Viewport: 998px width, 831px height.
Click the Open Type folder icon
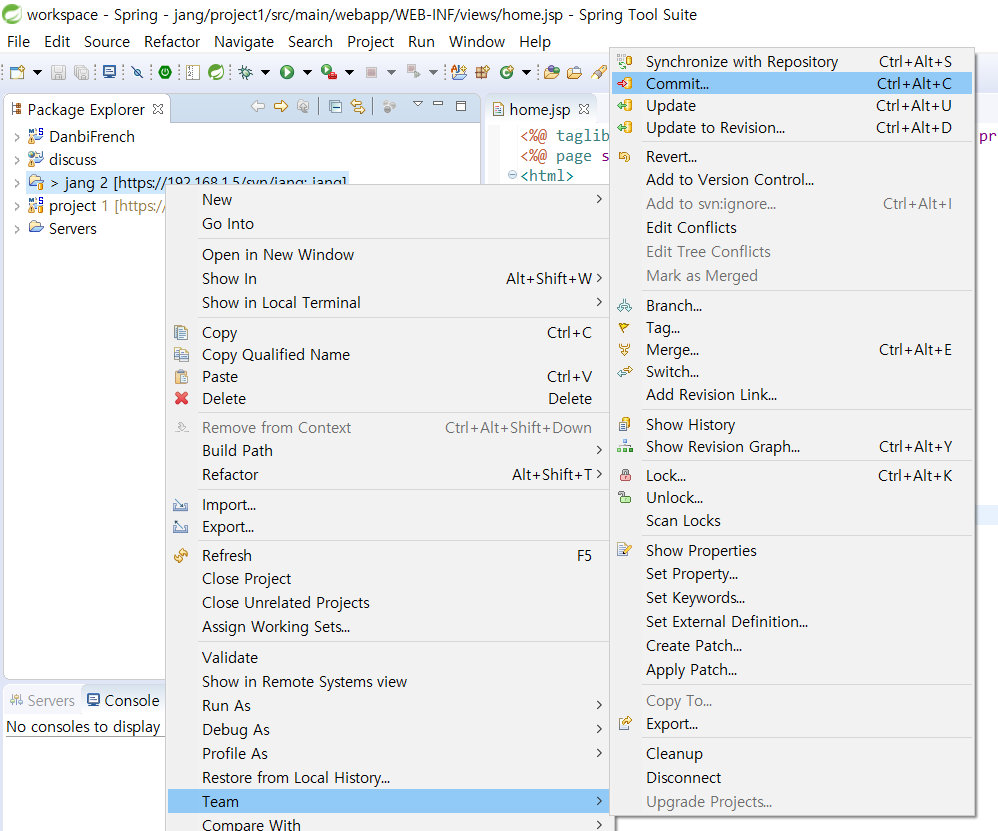tap(552, 72)
